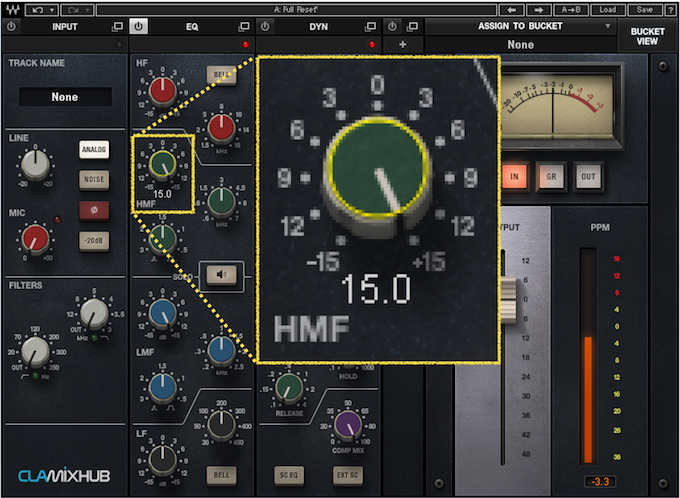Select the IN meter mode button
Screen dimensions: 680x498
tap(514, 177)
